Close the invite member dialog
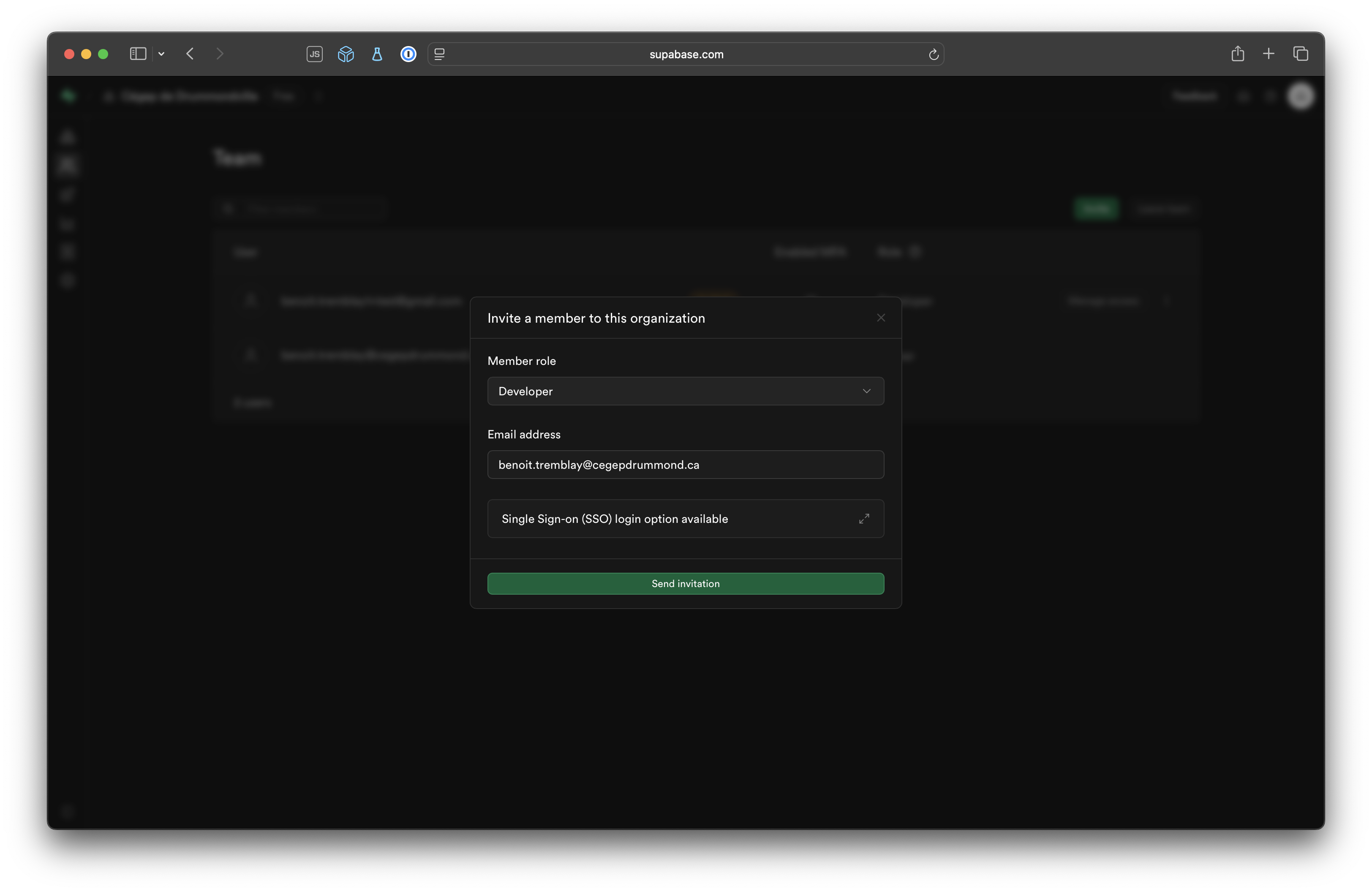This screenshot has width=1372, height=892. (880, 318)
